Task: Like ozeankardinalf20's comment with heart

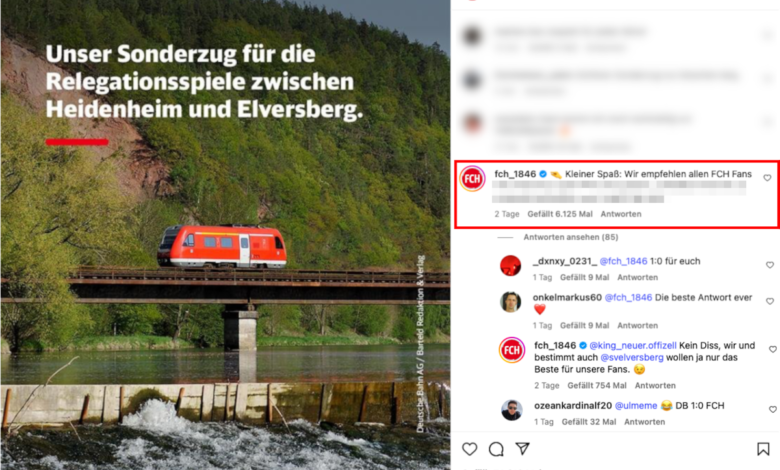Action: click(773, 409)
